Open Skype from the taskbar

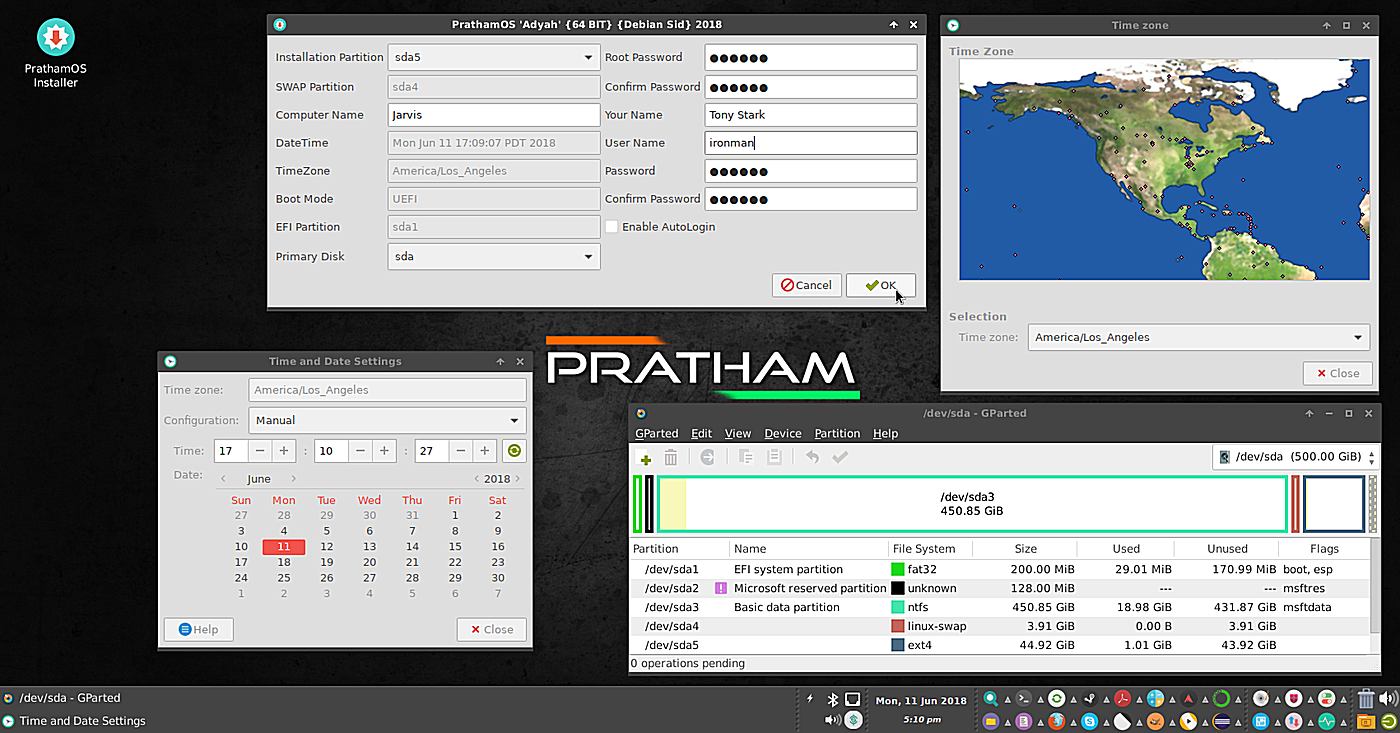pos(1088,721)
